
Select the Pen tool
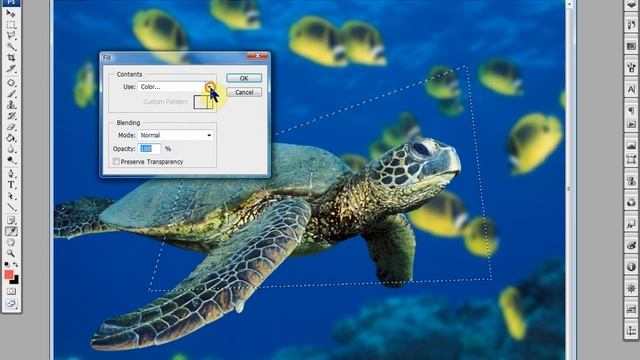point(11,174)
